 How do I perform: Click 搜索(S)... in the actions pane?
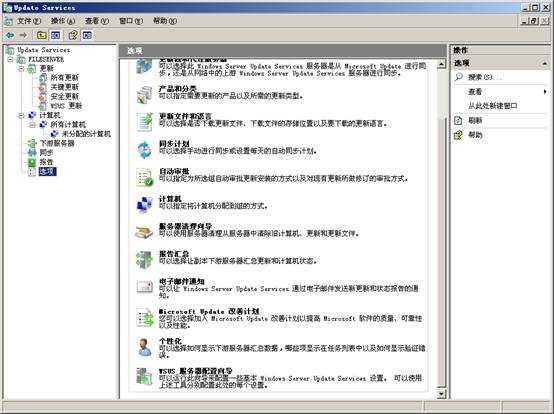click(x=485, y=77)
